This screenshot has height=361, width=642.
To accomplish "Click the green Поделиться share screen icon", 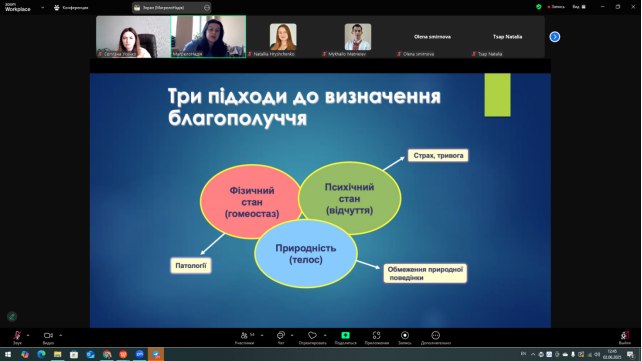I will click(x=346, y=335).
